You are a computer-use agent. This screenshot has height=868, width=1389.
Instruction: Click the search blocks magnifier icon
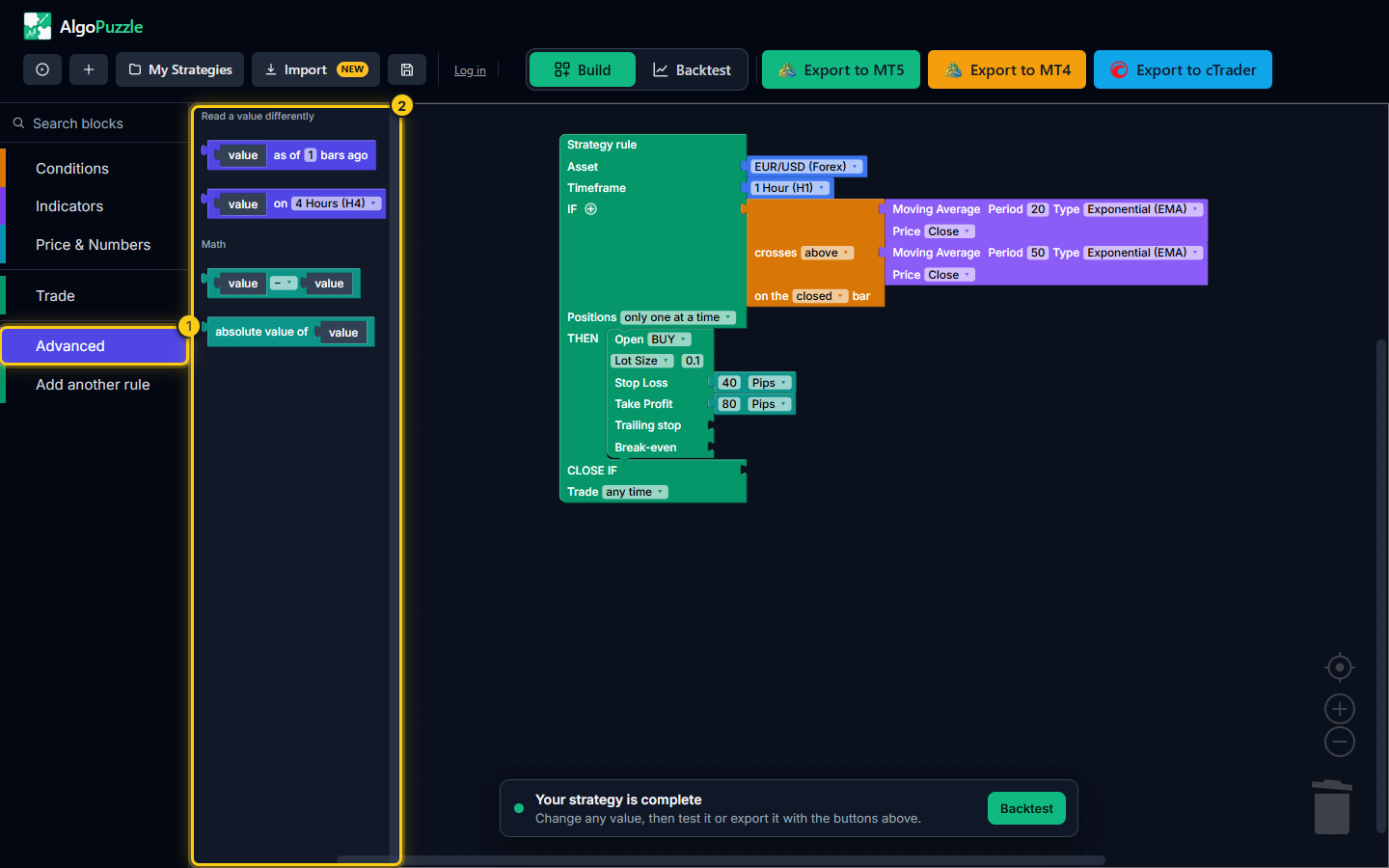pyautogui.click(x=18, y=123)
